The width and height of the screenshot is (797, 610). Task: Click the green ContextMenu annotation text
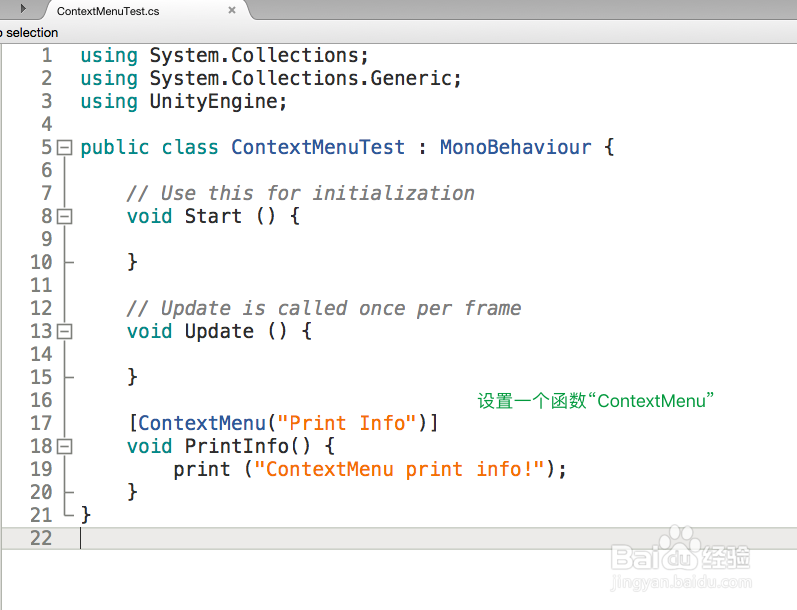tap(595, 401)
